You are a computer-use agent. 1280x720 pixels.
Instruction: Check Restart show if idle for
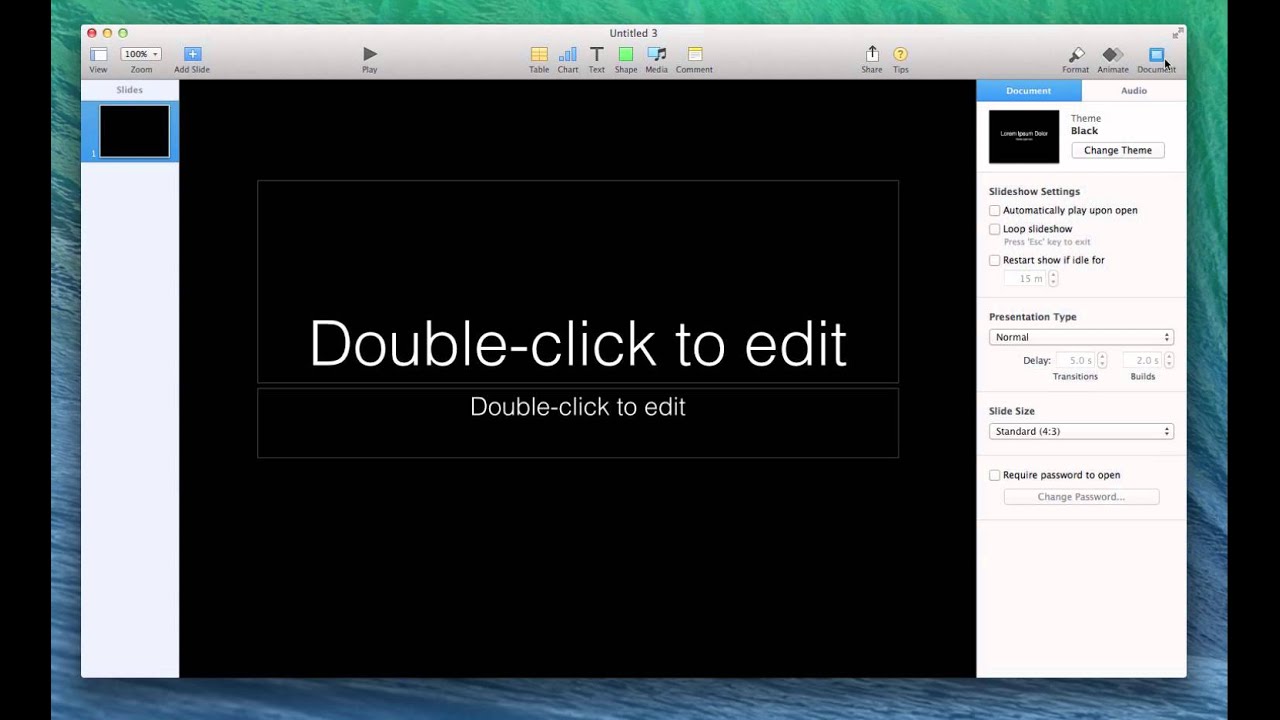pos(994,260)
